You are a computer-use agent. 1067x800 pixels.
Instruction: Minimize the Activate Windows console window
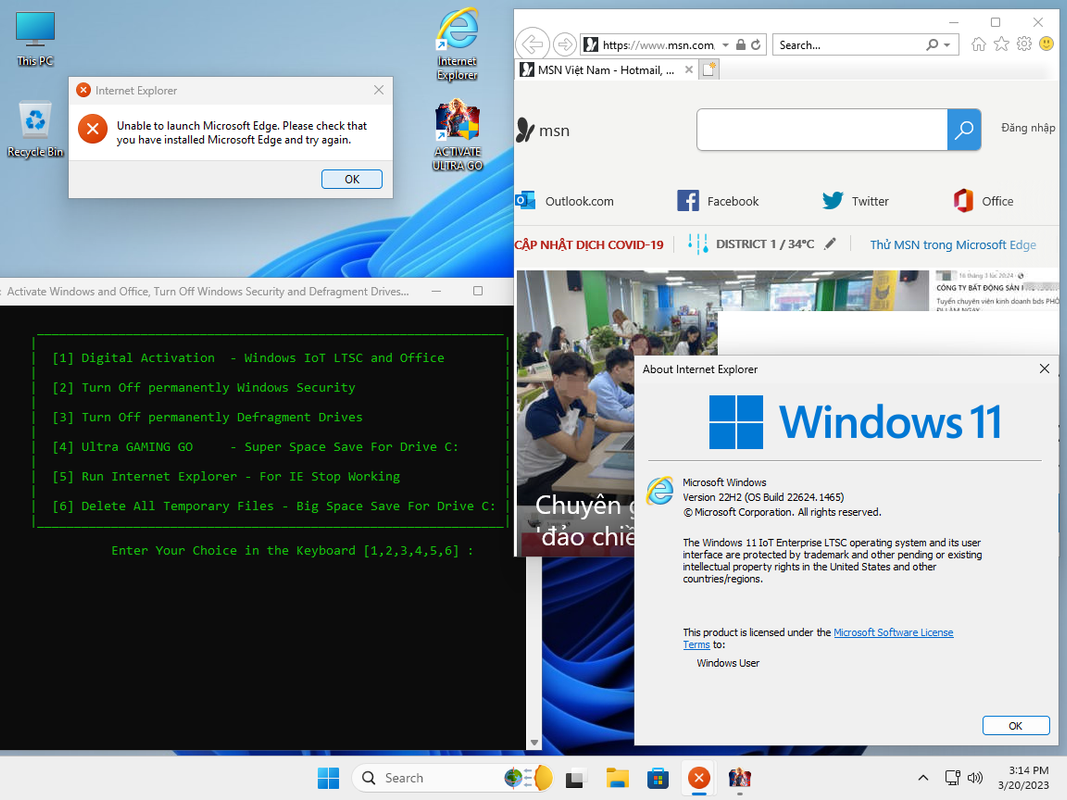pos(436,291)
